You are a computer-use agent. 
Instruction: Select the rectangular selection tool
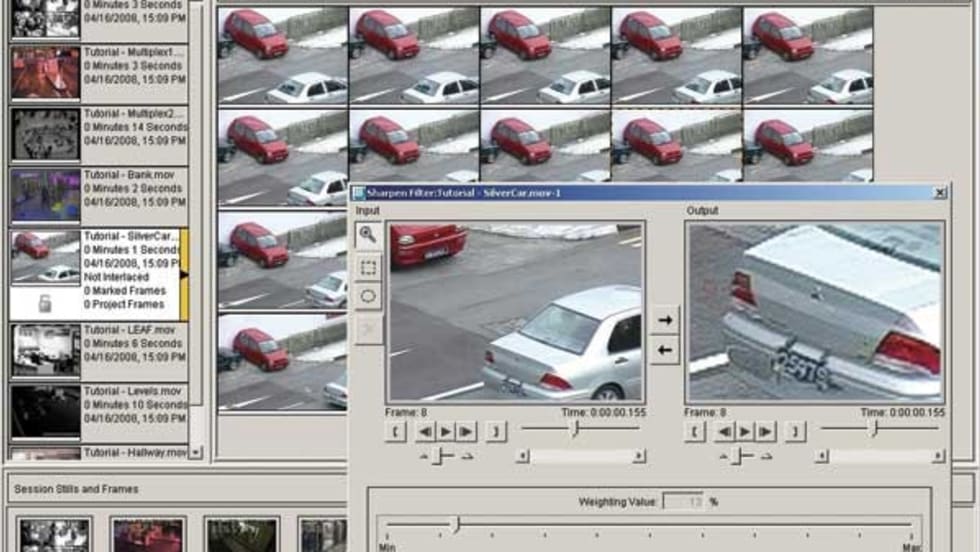click(x=368, y=267)
